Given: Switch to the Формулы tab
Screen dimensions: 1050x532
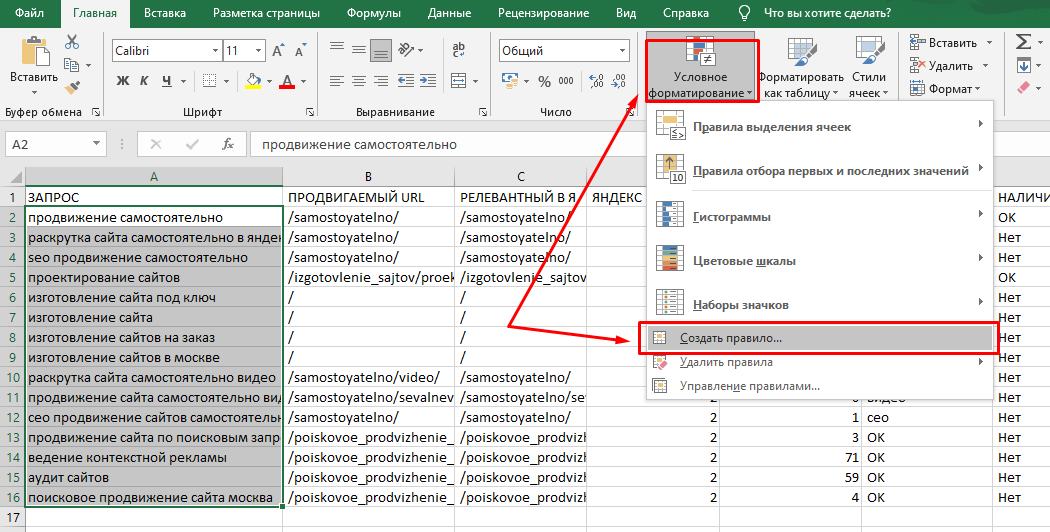Looking at the screenshot, I should tap(374, 13).
